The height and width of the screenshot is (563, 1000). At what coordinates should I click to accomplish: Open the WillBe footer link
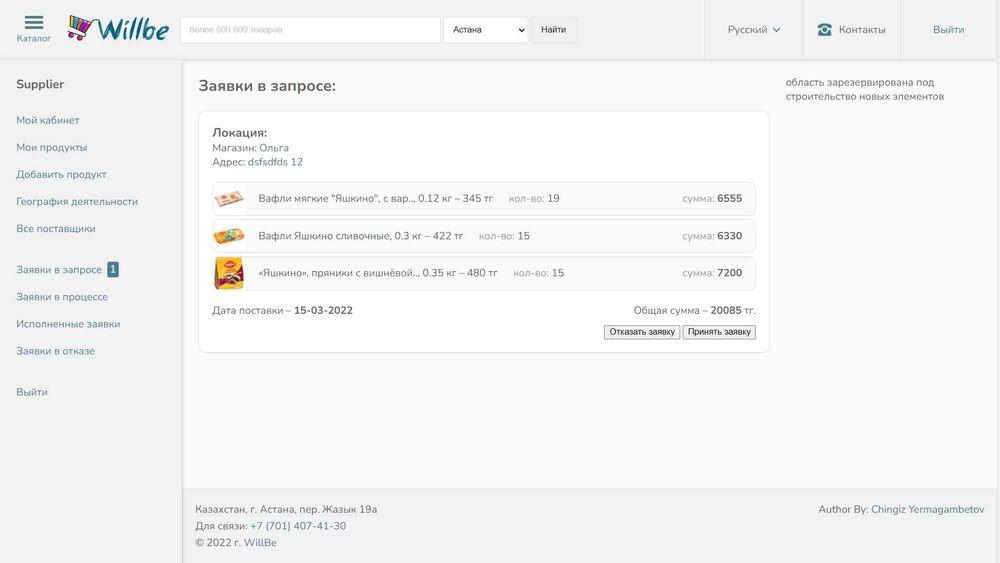[260, 543]
